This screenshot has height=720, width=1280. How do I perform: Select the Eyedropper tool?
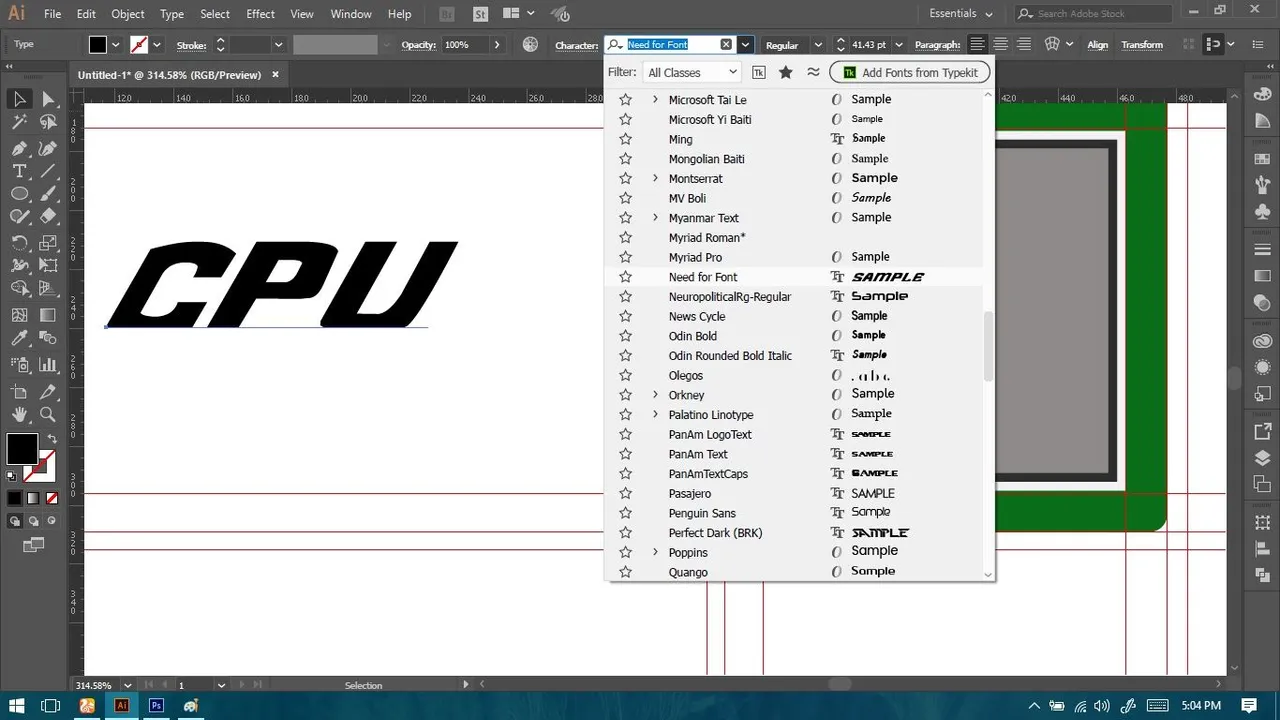(19, 339)
